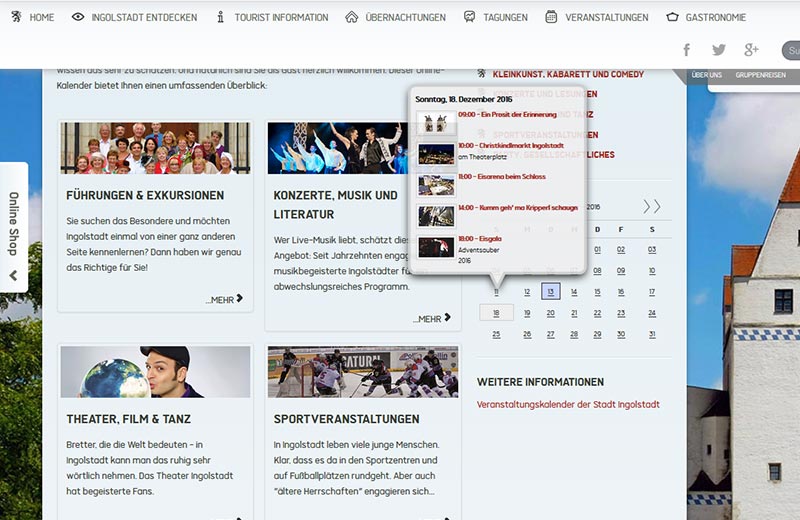Click the chef hat Gastronomie icon
The width and height of the screenshot is (800, 520).
tap(672, 17)
